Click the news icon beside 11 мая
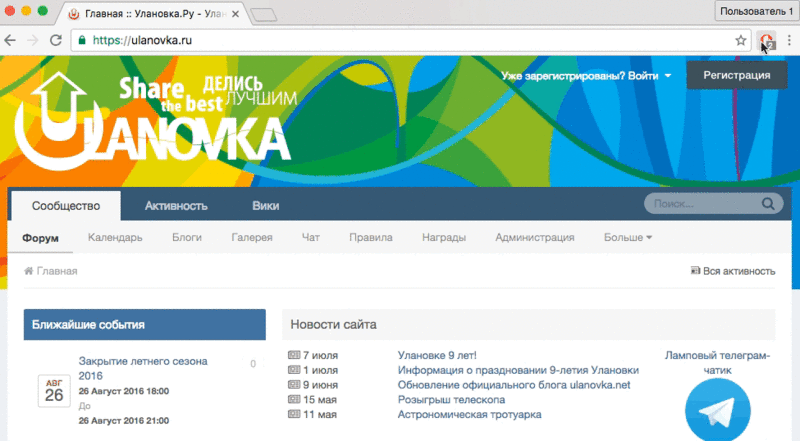800x441 pixels. coord(294,414)
